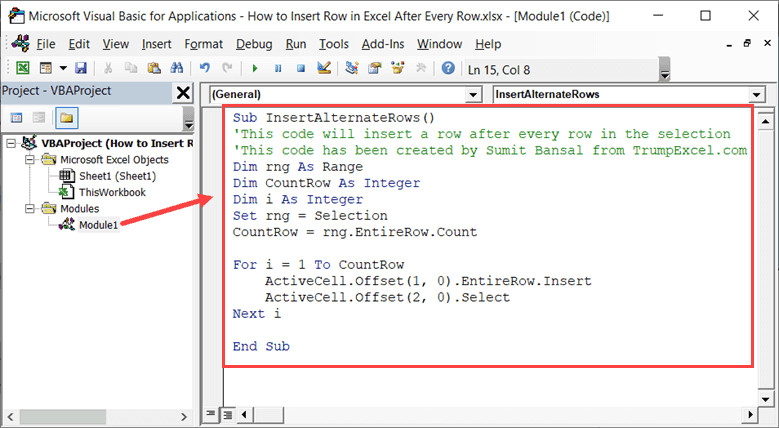Open the Debug menu
Image resolution: width=779 pixels, height=428 pixels.
[254, 44]
